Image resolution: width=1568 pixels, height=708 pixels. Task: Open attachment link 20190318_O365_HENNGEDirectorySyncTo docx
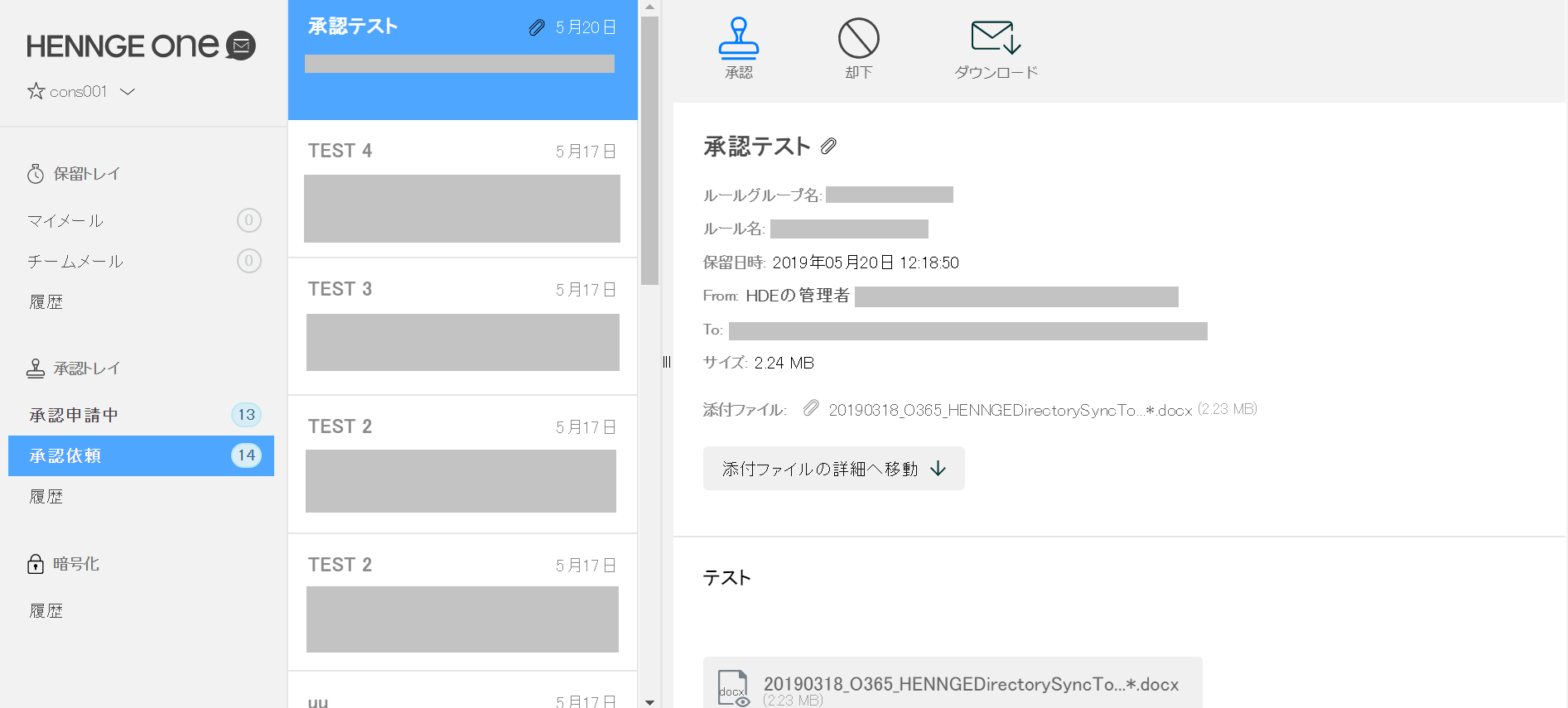[1010, 410]
